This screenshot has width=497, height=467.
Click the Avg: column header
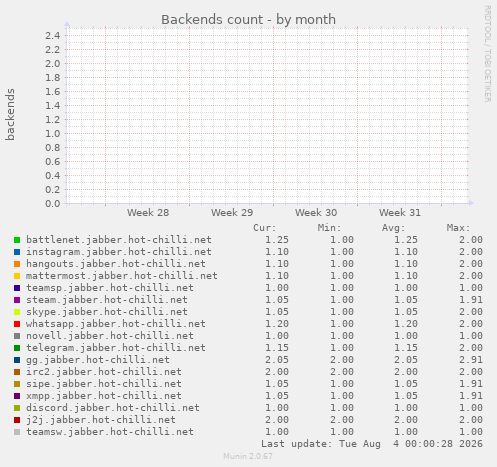click(393, 228)
